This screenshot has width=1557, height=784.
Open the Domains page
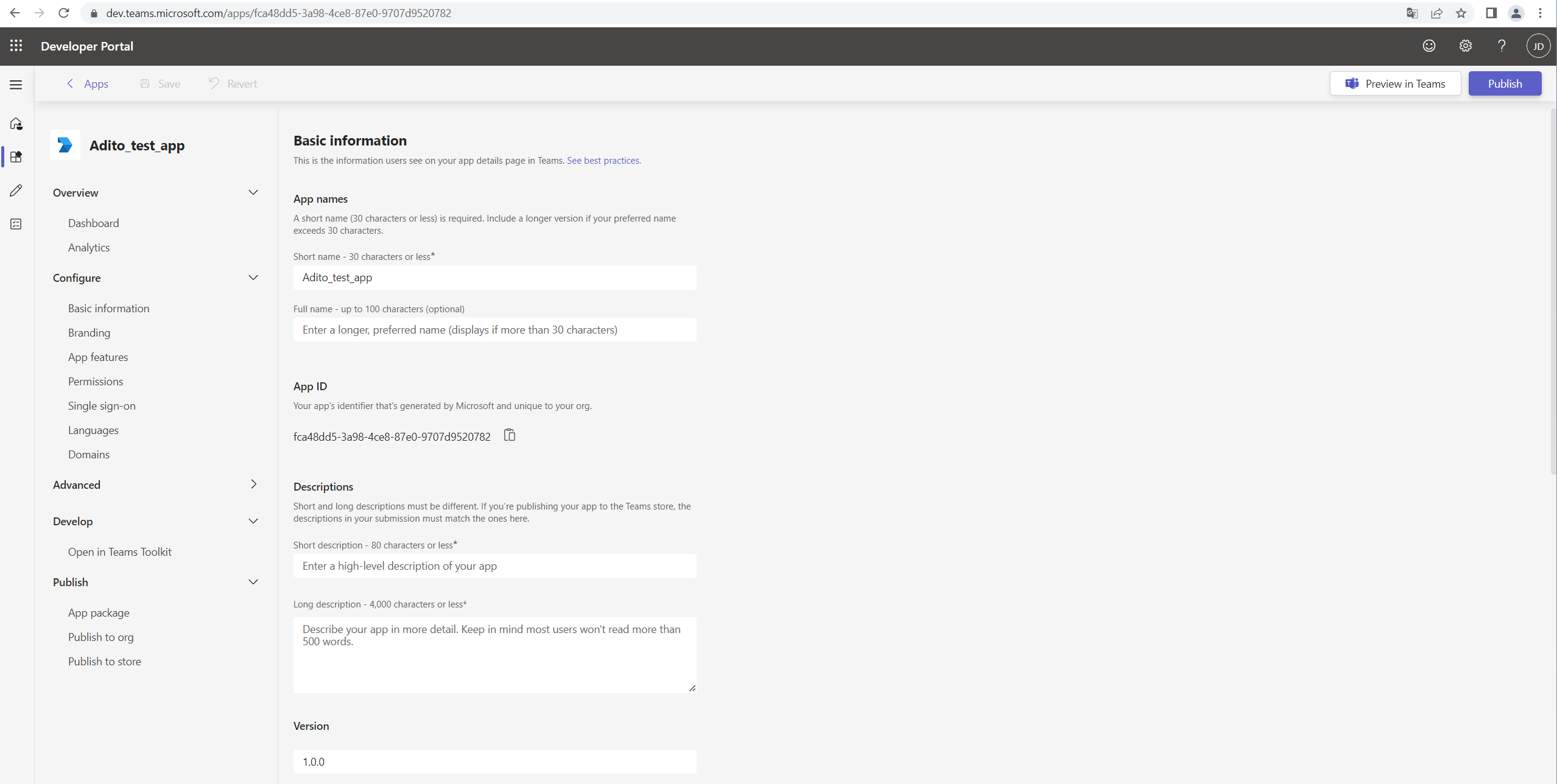point(89,454)
